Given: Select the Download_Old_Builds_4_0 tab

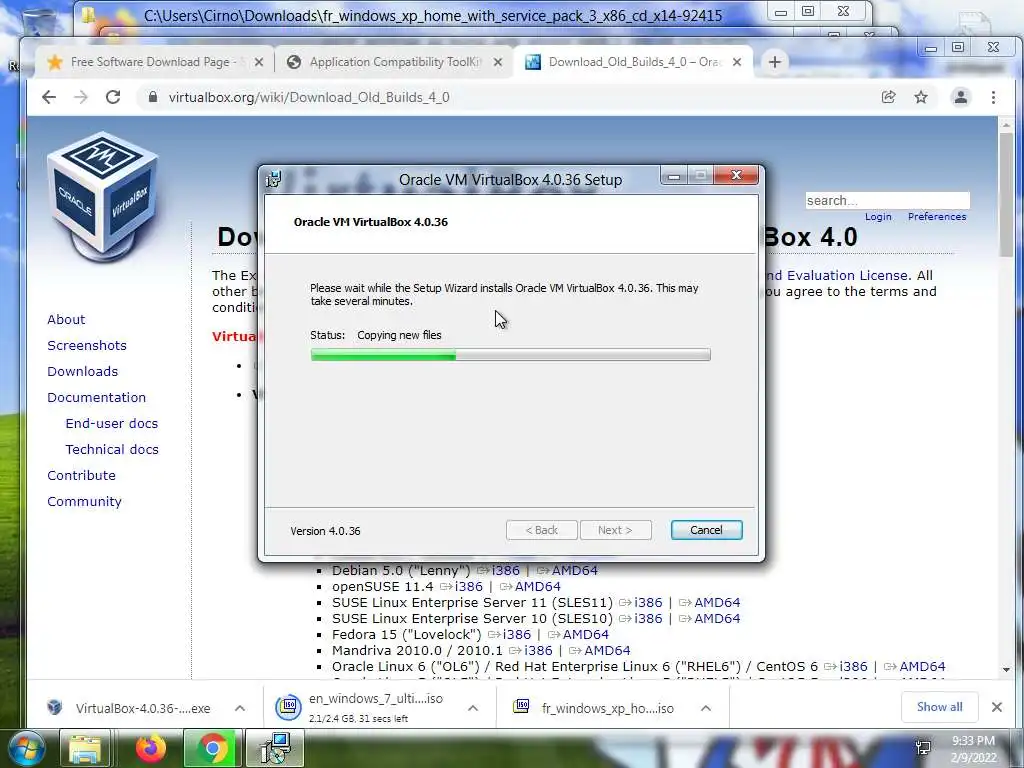Looking at the screenshot, I should tap(633, 62).
